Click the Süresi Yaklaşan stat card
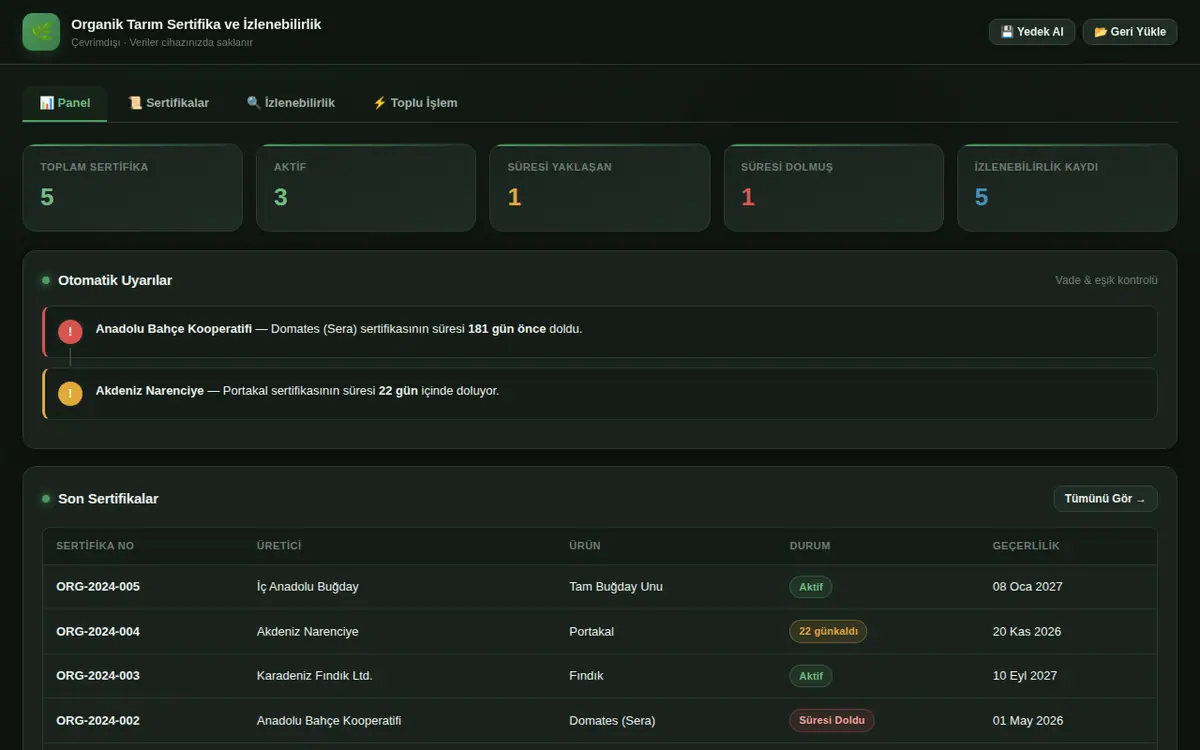This screenshot has width=1200, height=750. click(x=600, y=188)
